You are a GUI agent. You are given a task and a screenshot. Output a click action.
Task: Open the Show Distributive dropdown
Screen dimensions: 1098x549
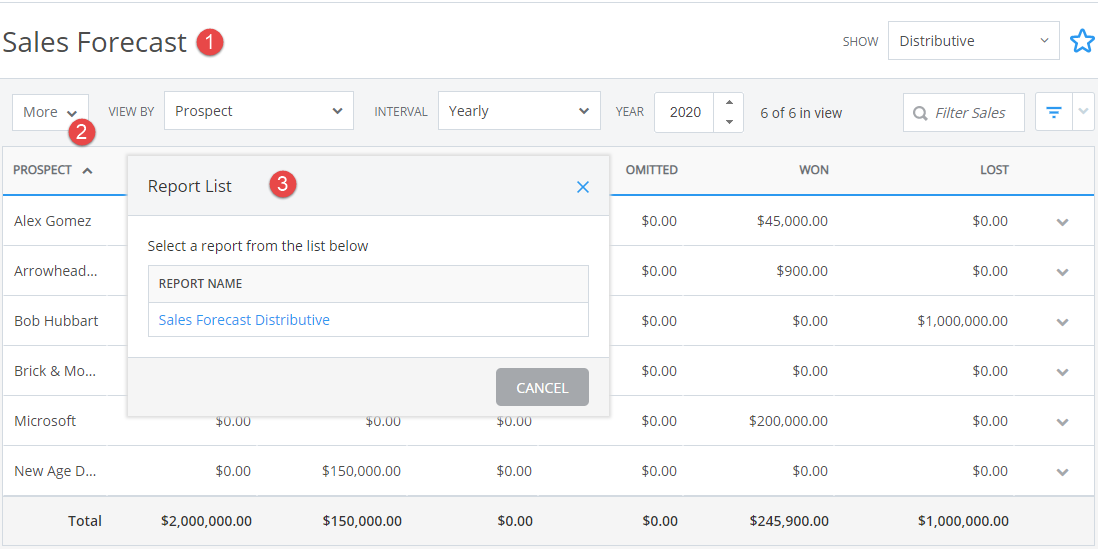[973, 41]
